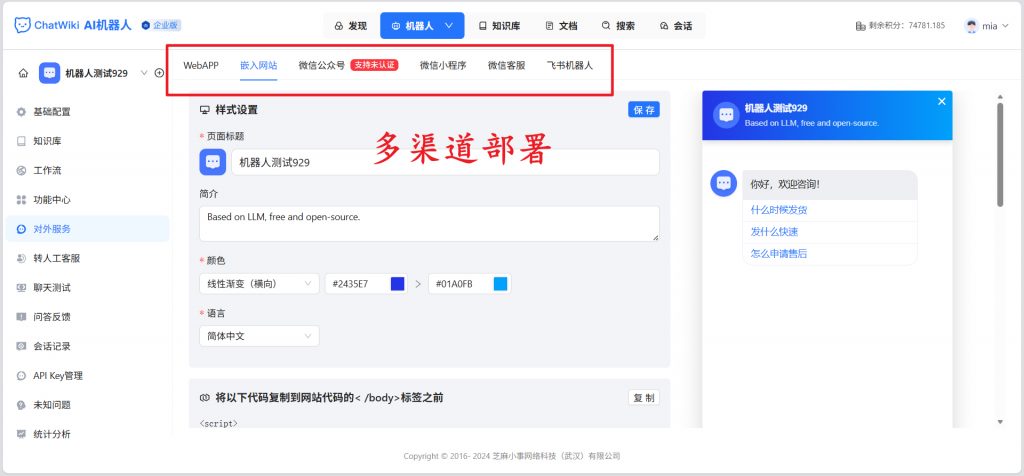Open the 机器人 top navigation dropdown
The height and width of the screenshot is (476, 1024).
coord(422,26)
